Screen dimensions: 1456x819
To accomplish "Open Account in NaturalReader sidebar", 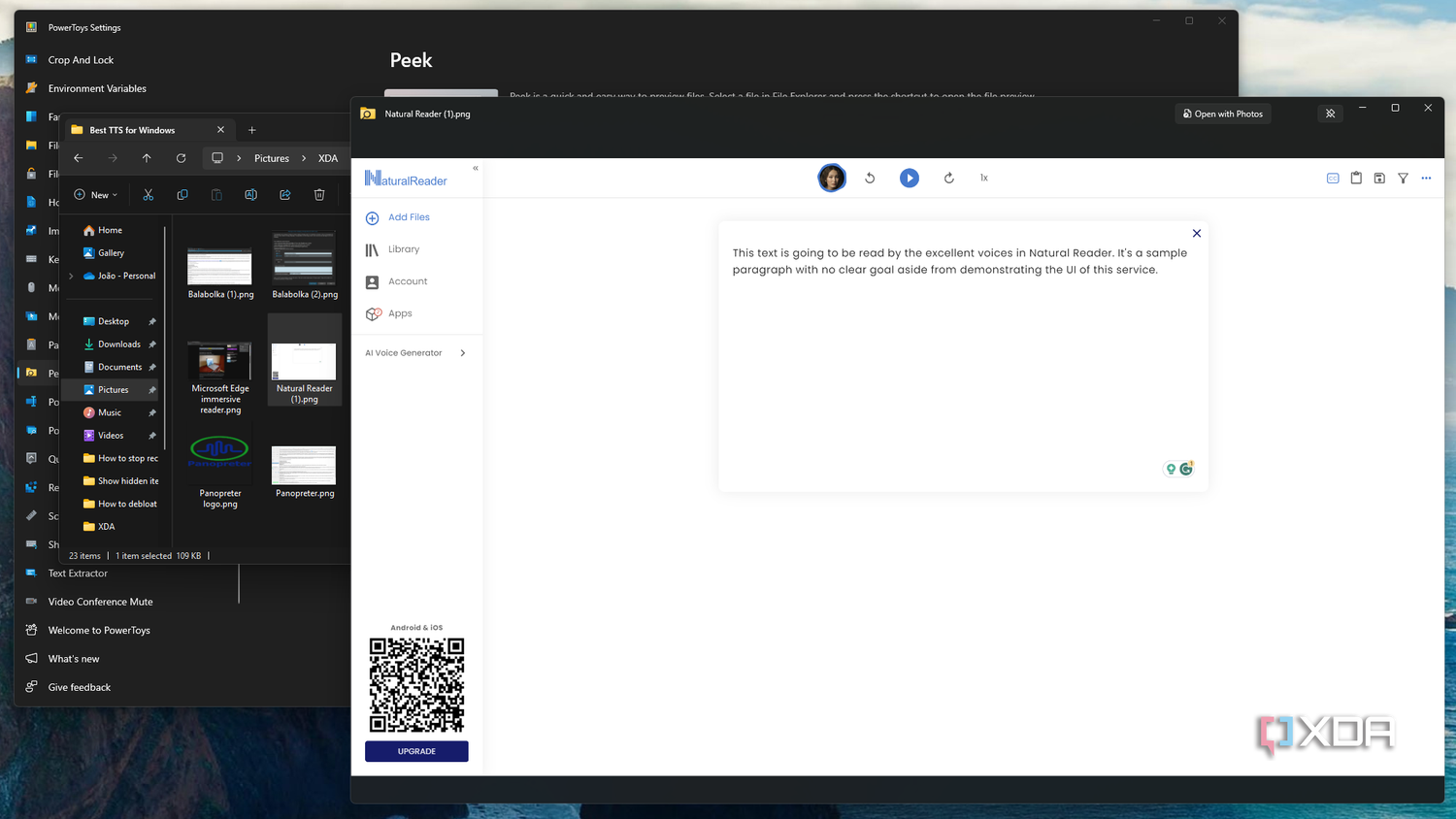I will click(x=397, y=281).
